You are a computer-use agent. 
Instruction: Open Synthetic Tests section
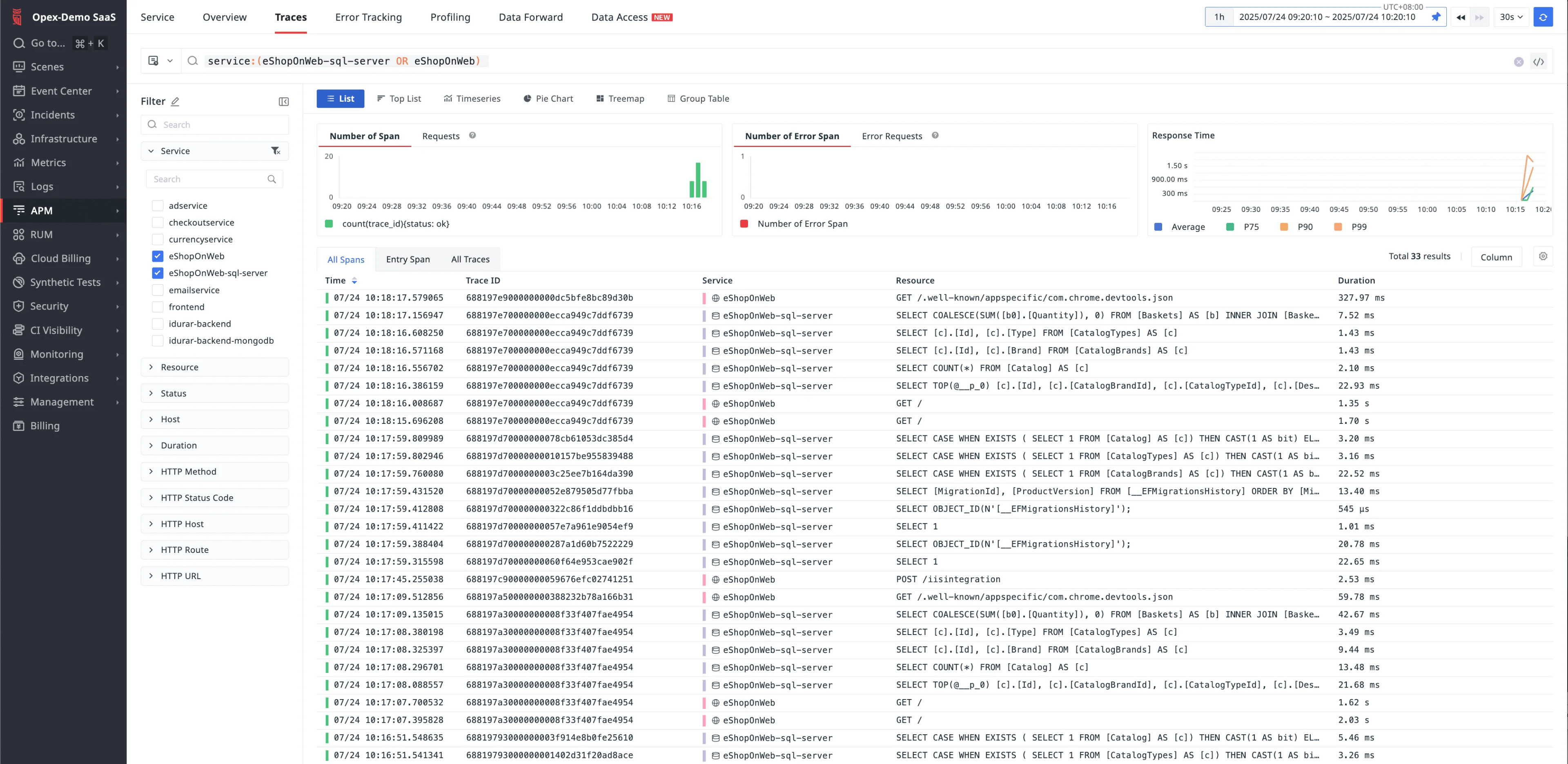(65, 283)
